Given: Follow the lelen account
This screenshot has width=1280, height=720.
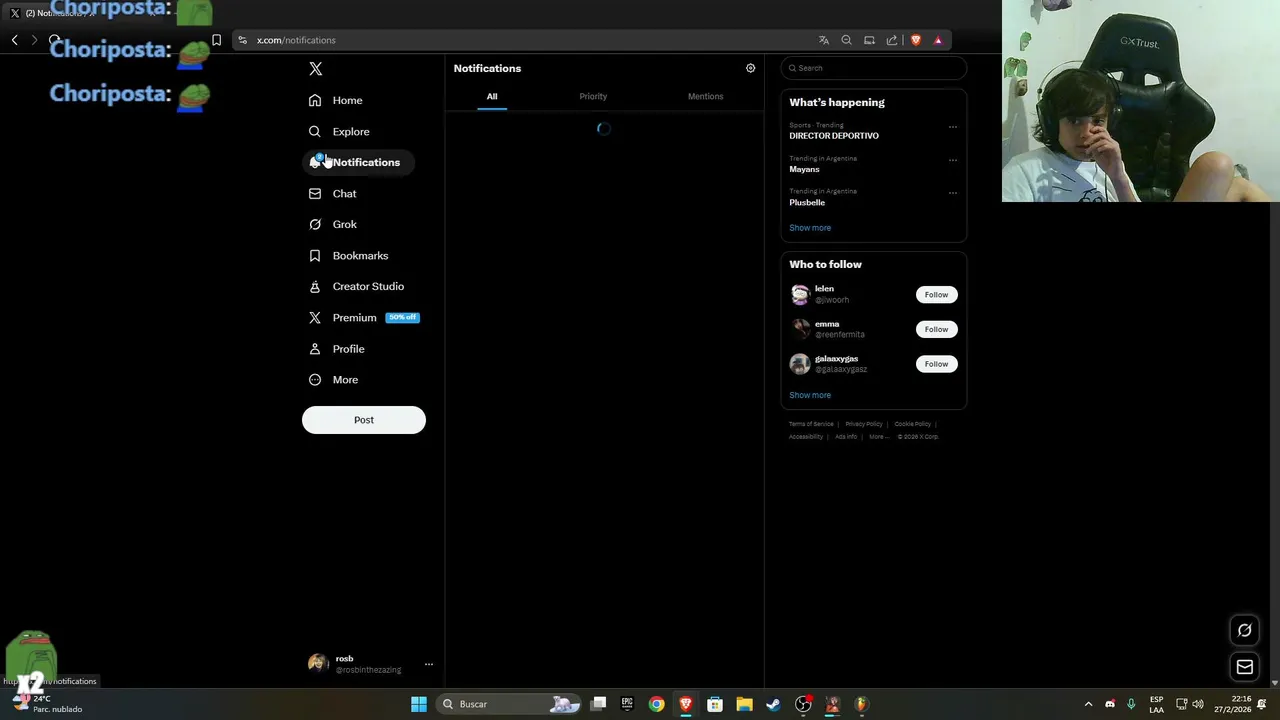Looking at the screenshot, I should [936, 294].
